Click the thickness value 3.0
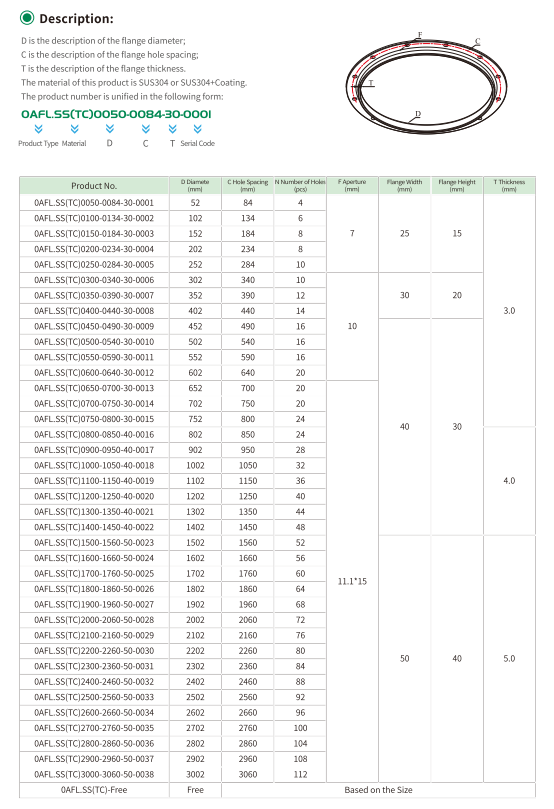The width and height of the screenshot is (554, 809). 509,311
